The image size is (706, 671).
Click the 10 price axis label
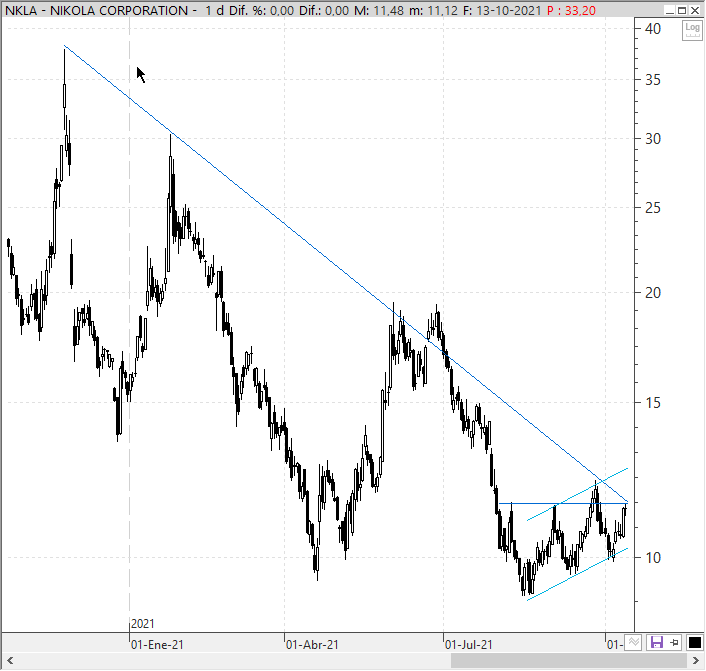[x=653, y=558]
